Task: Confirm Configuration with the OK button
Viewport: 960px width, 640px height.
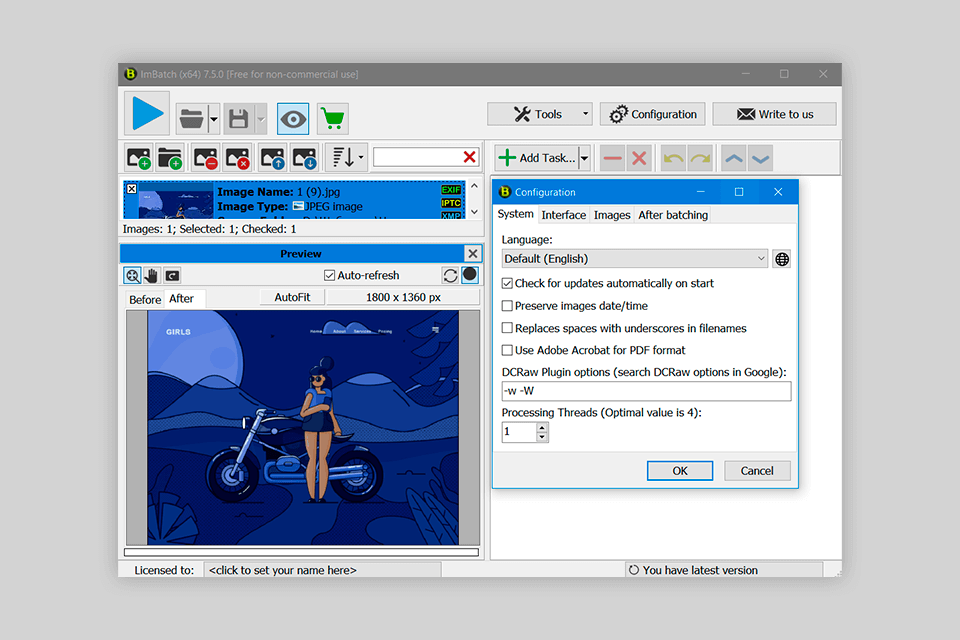Action: click(x=680, y=470)
